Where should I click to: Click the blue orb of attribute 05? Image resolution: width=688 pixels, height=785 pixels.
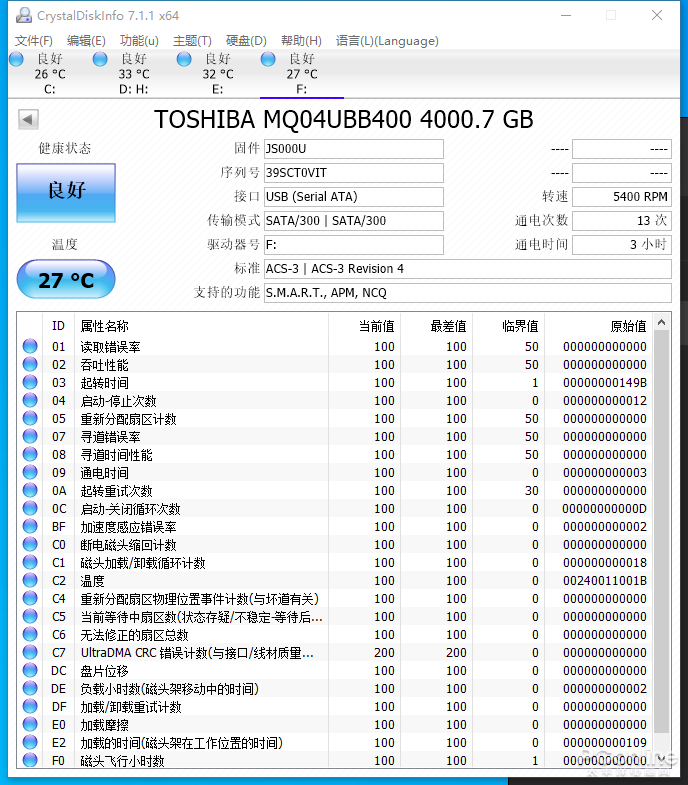[x=30, y=418]
